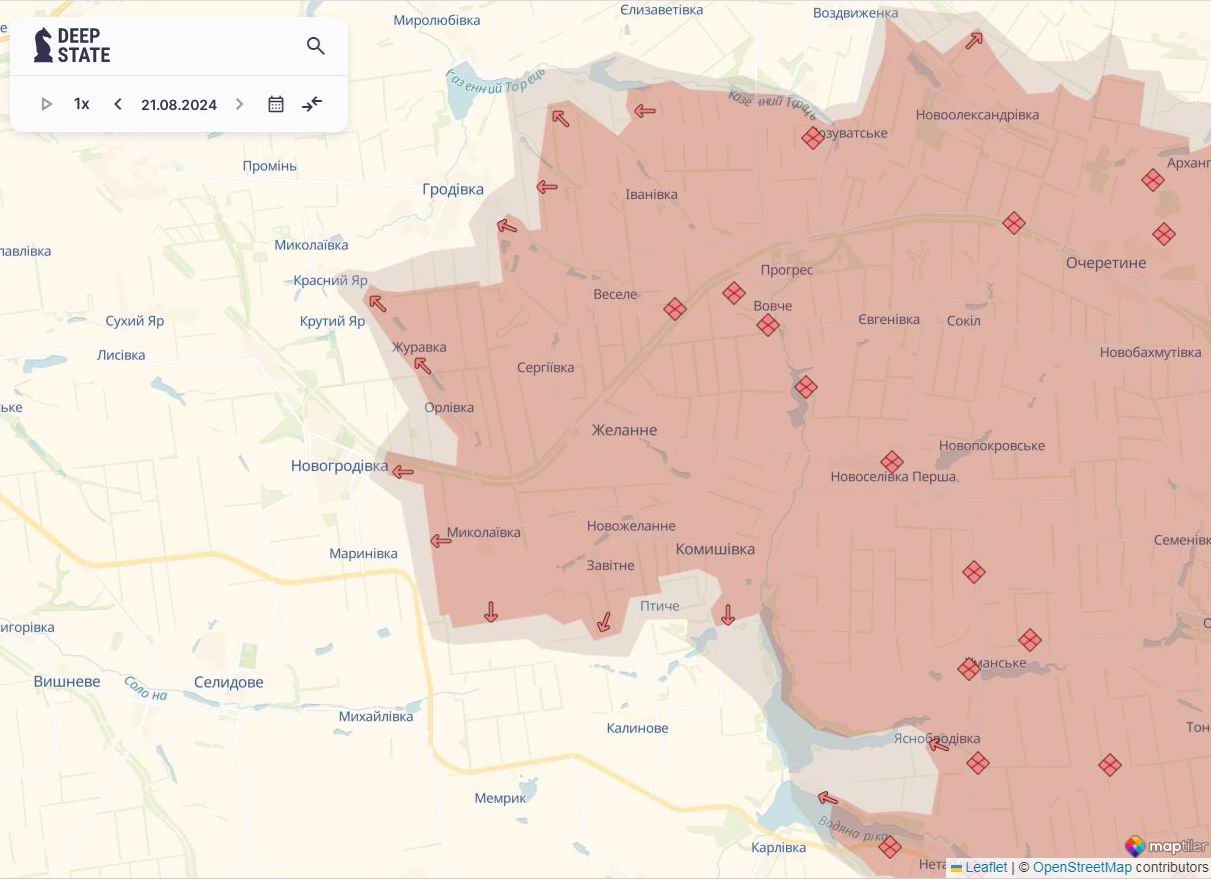Change the 1x playback speed
Viewport: 1211px width, 880px height.
[82, 104]
